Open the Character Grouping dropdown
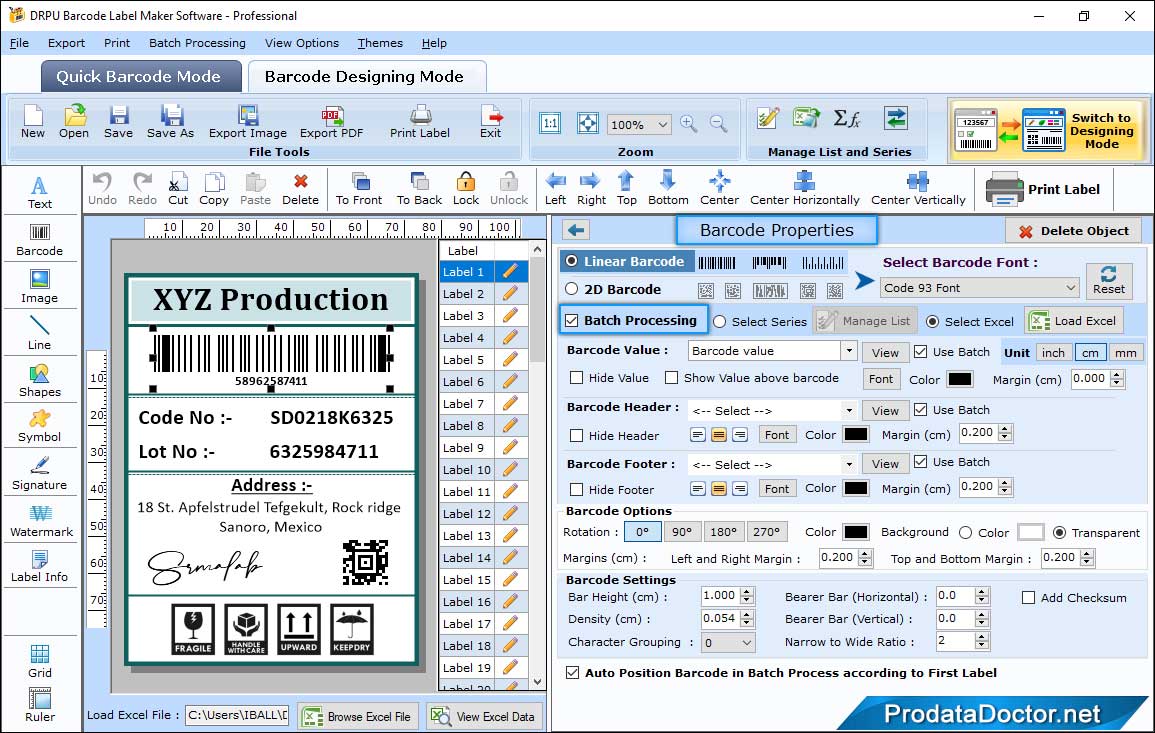1155x733 pixels. click(x=728, y=643)
